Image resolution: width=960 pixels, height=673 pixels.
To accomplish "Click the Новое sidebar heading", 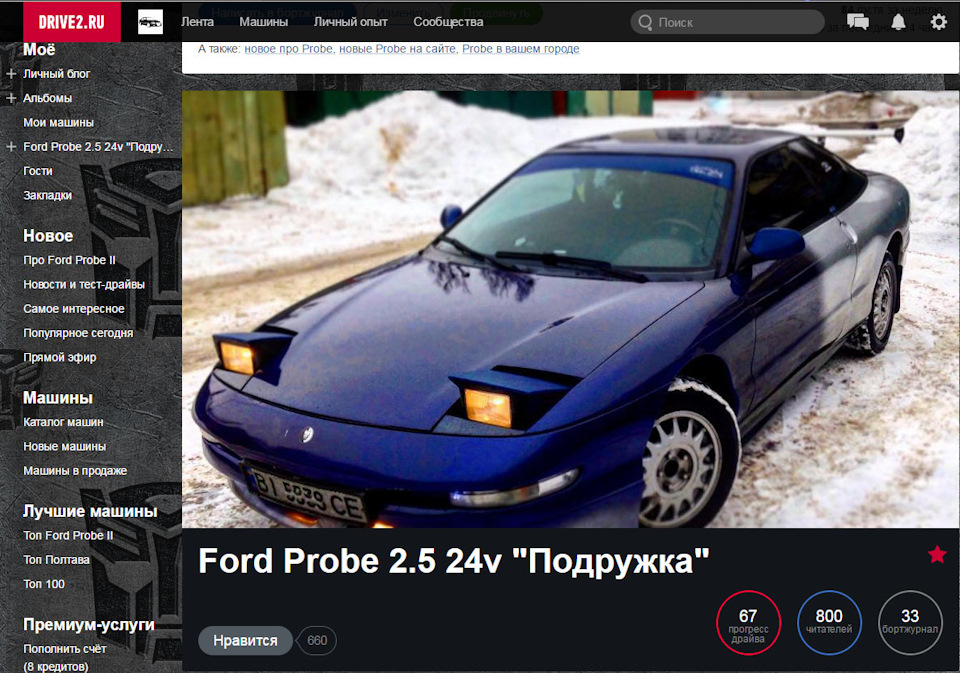I will (x=48, y=236).
